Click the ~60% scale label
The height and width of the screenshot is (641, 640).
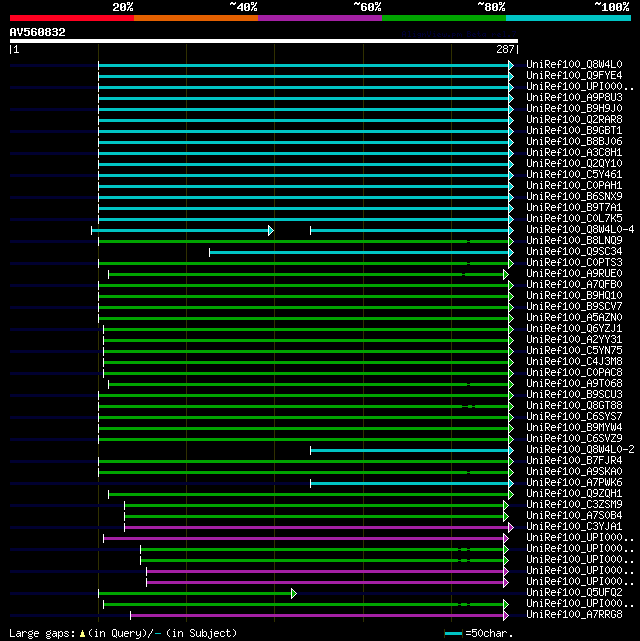[x=367, y=7]
